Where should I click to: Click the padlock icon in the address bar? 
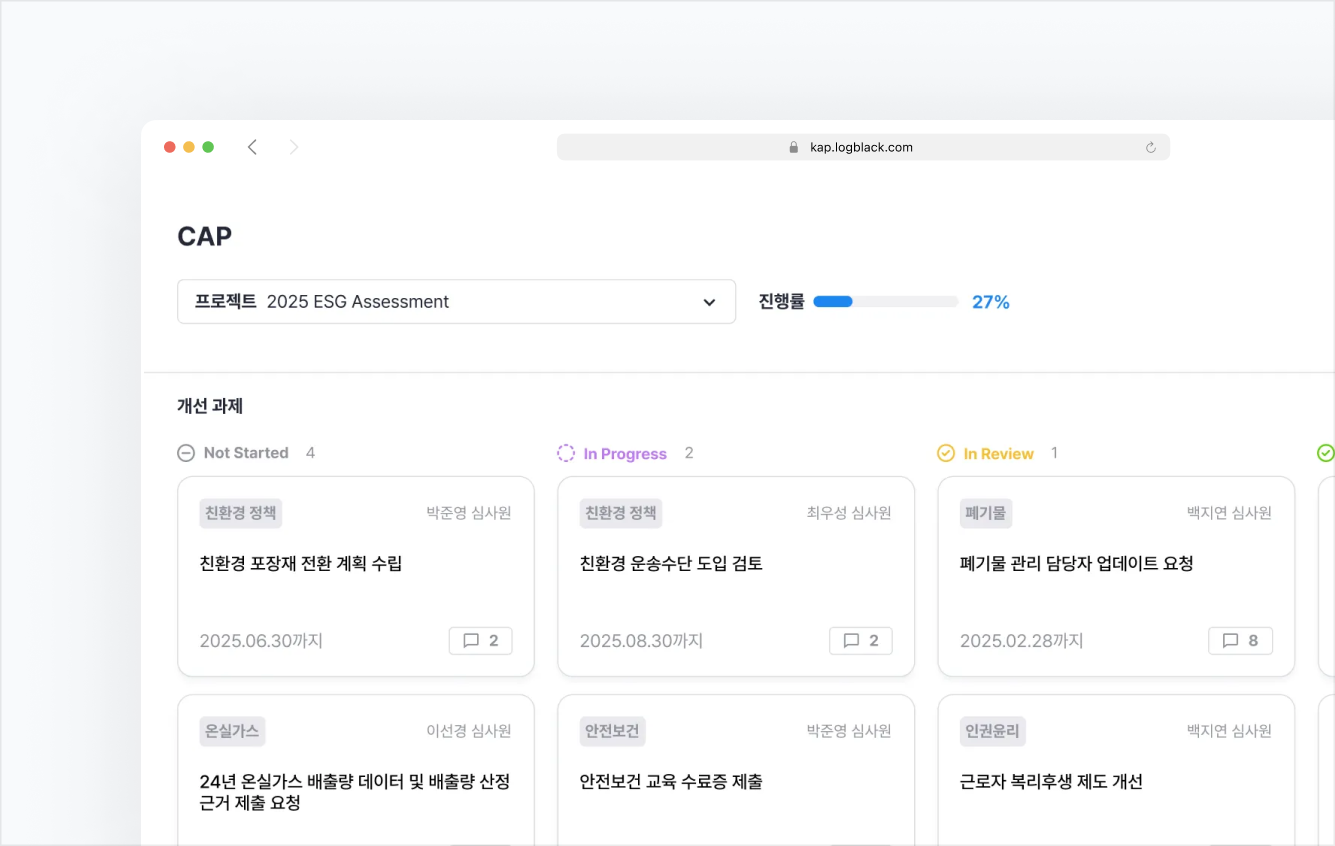(x=794, y=147)
